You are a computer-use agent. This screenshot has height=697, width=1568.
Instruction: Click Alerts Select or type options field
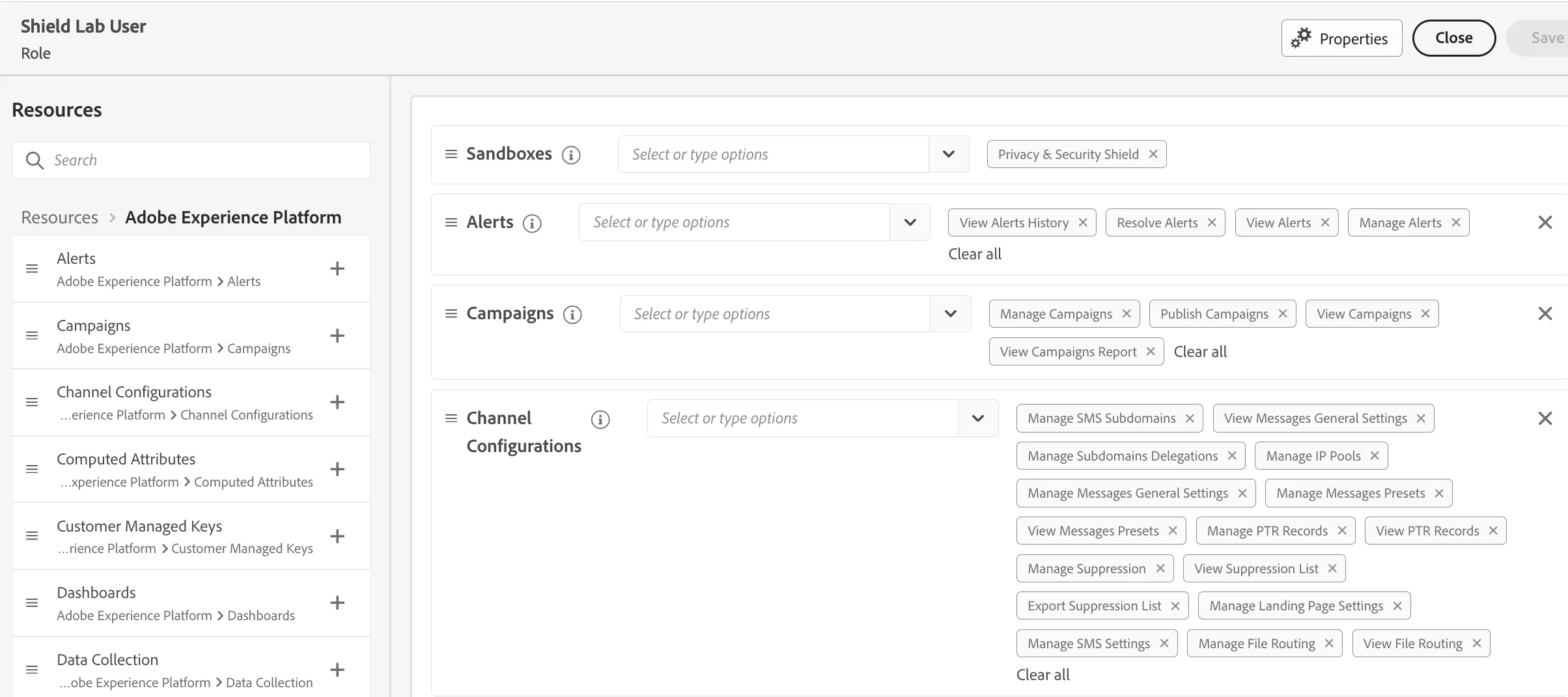pyautogui.click(x=735, y=223)
